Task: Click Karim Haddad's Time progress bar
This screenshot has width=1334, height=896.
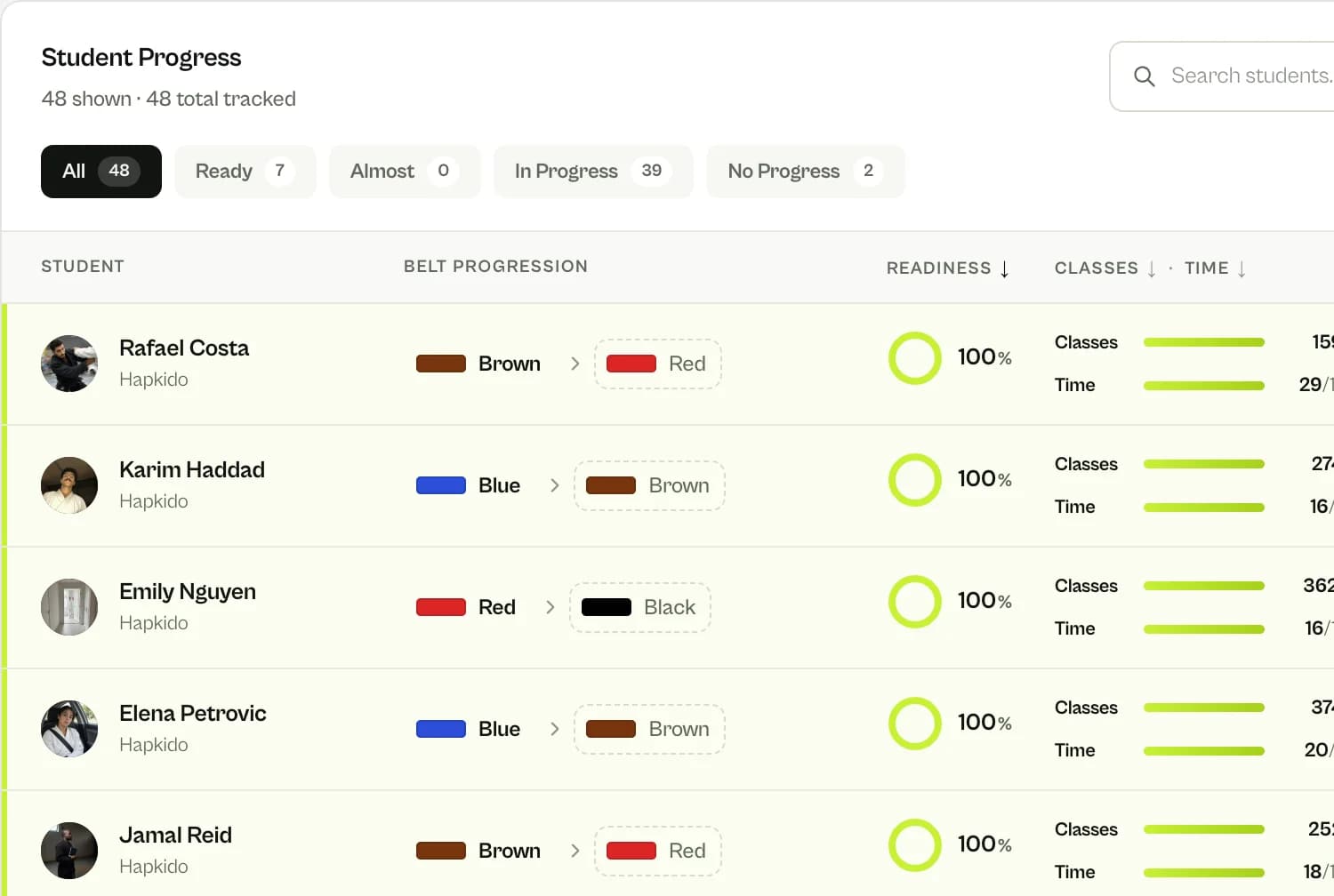Action: click(x=1204, y=508)
